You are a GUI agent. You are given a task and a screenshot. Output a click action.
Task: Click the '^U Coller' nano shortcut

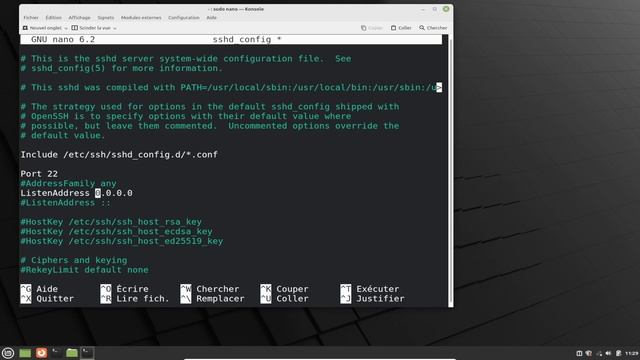[x=284, y=299]
